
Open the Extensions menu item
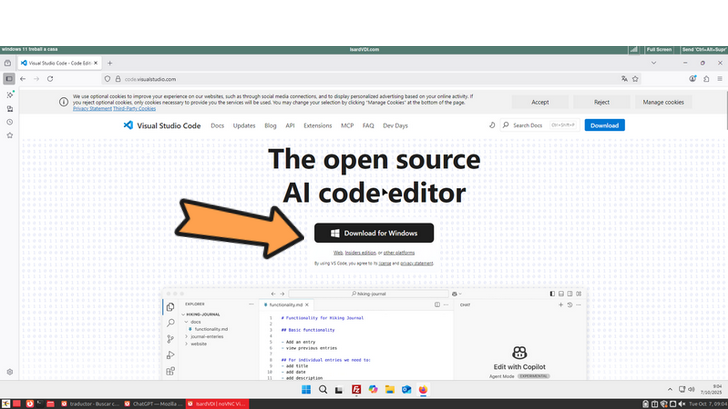[317, 125]
